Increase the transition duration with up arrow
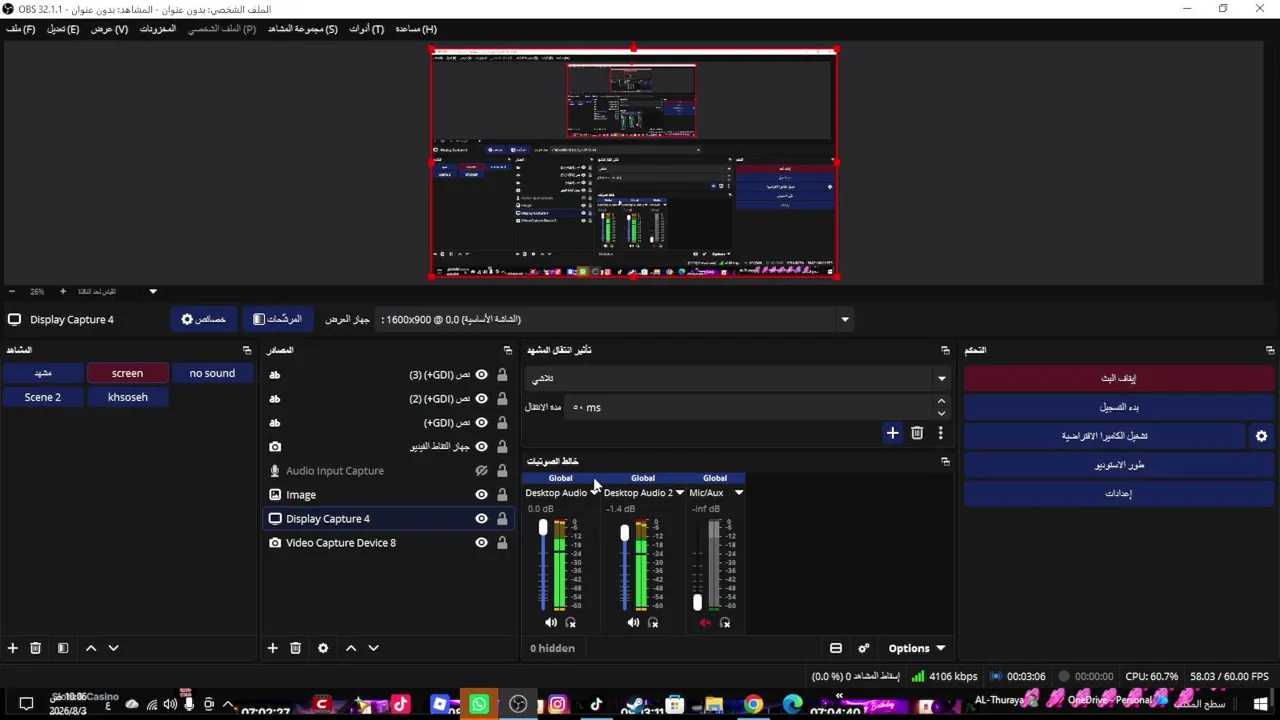Screen dimensions: 1280x720 point(941,402)
